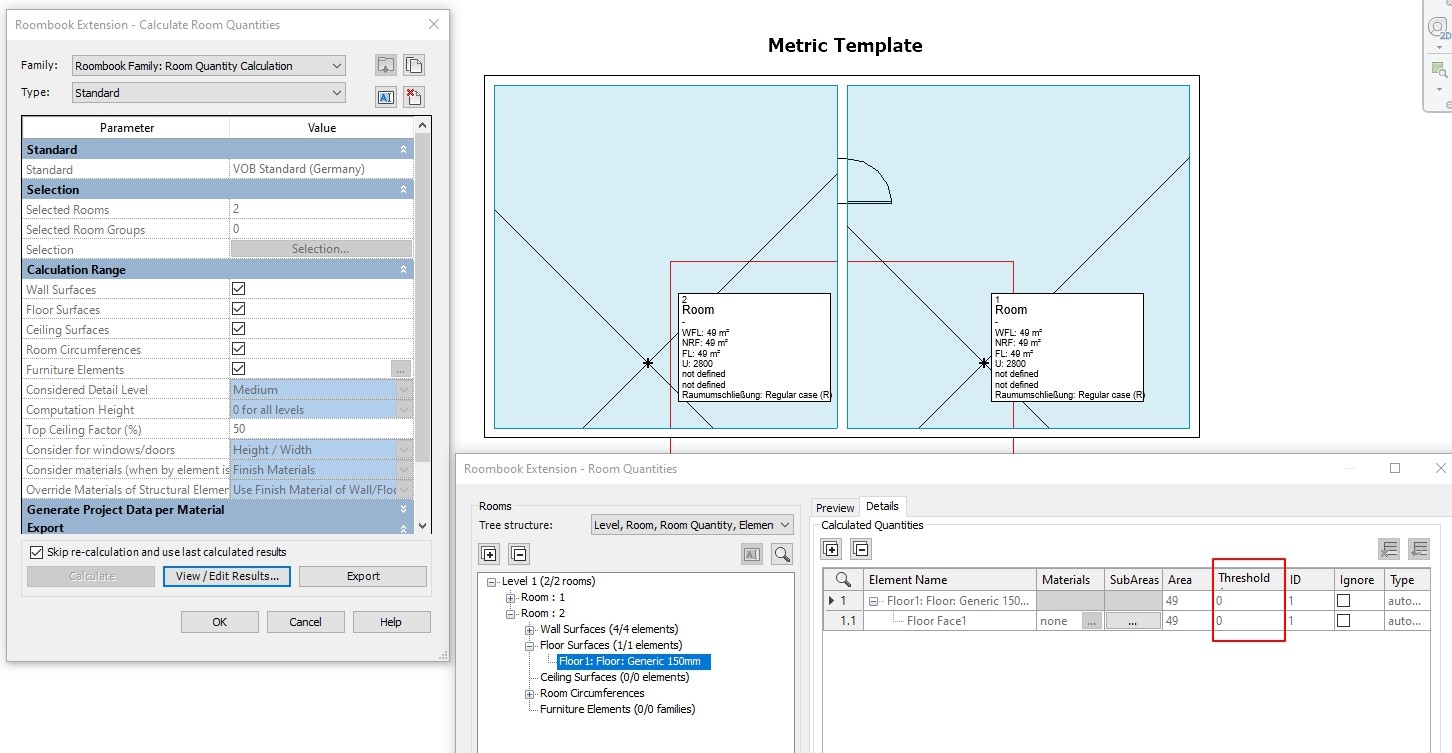The image size is (1452, 753).
Task: Click the Expand All icon in Rooms panel
Action: coord(489,553)
